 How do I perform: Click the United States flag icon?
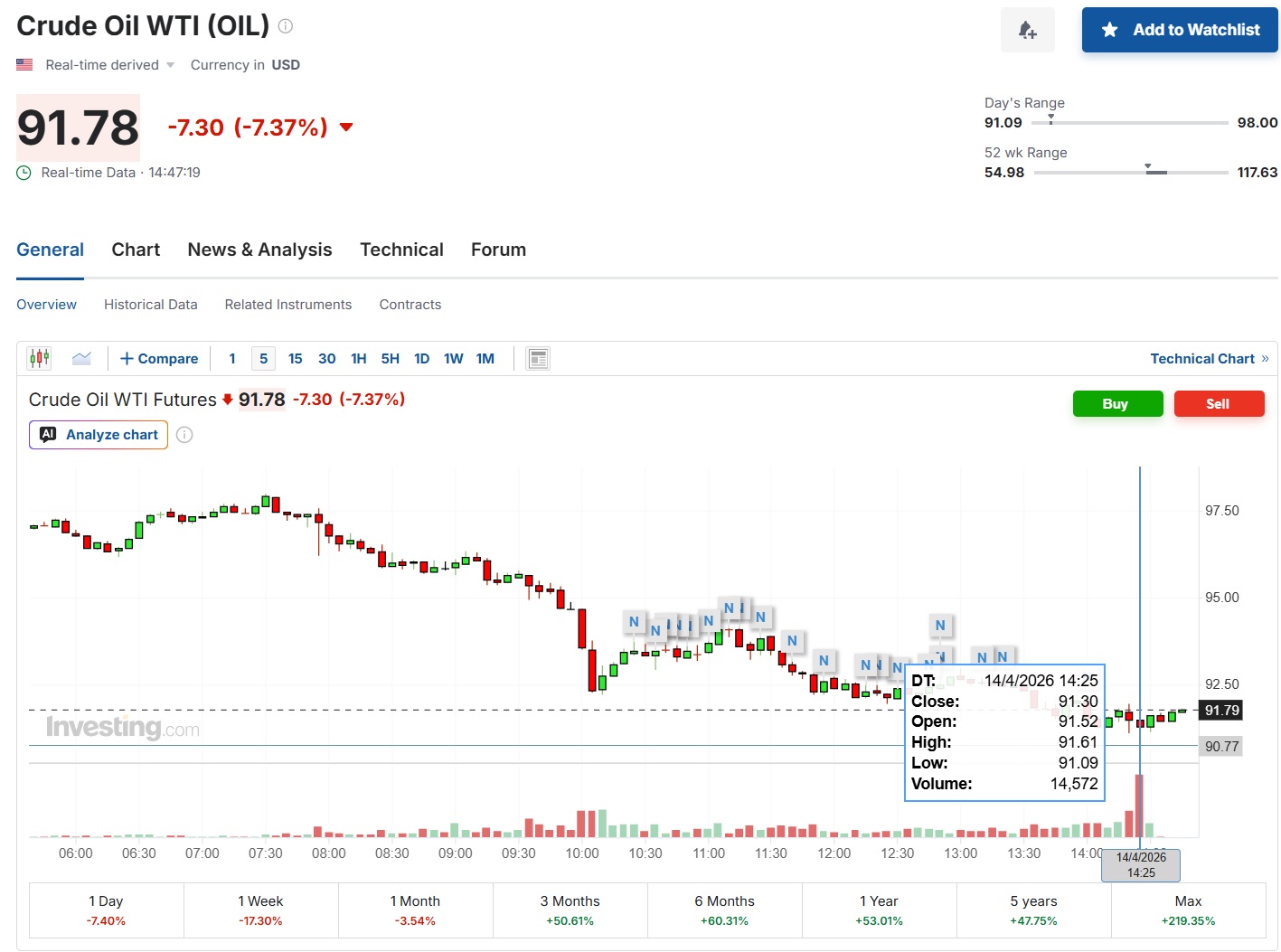24,65
